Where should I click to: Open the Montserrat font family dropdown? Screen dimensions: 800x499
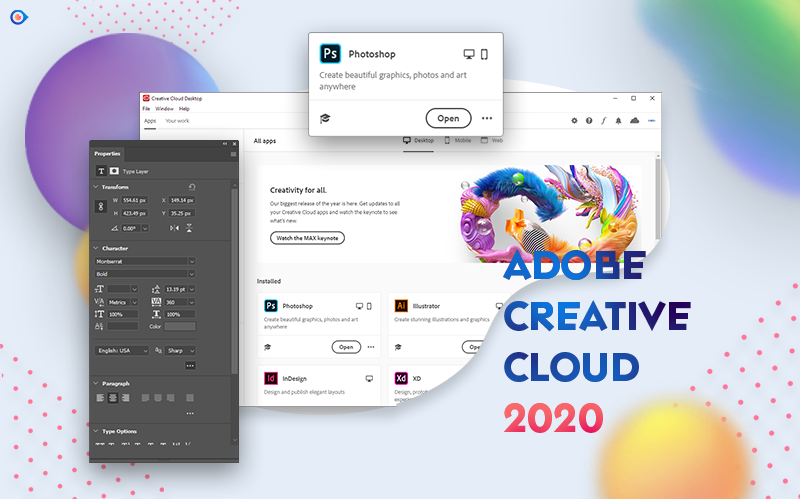[145, 261]
